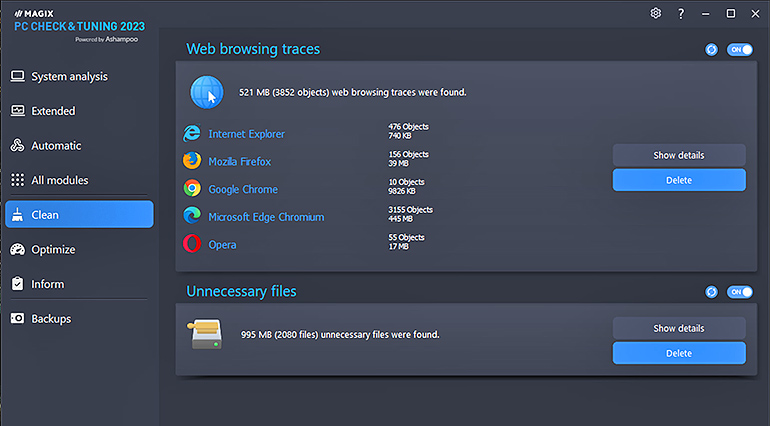Click the Backups camera icon
The width and height of the screenshot is (770, 426).
tap(18, 318)
